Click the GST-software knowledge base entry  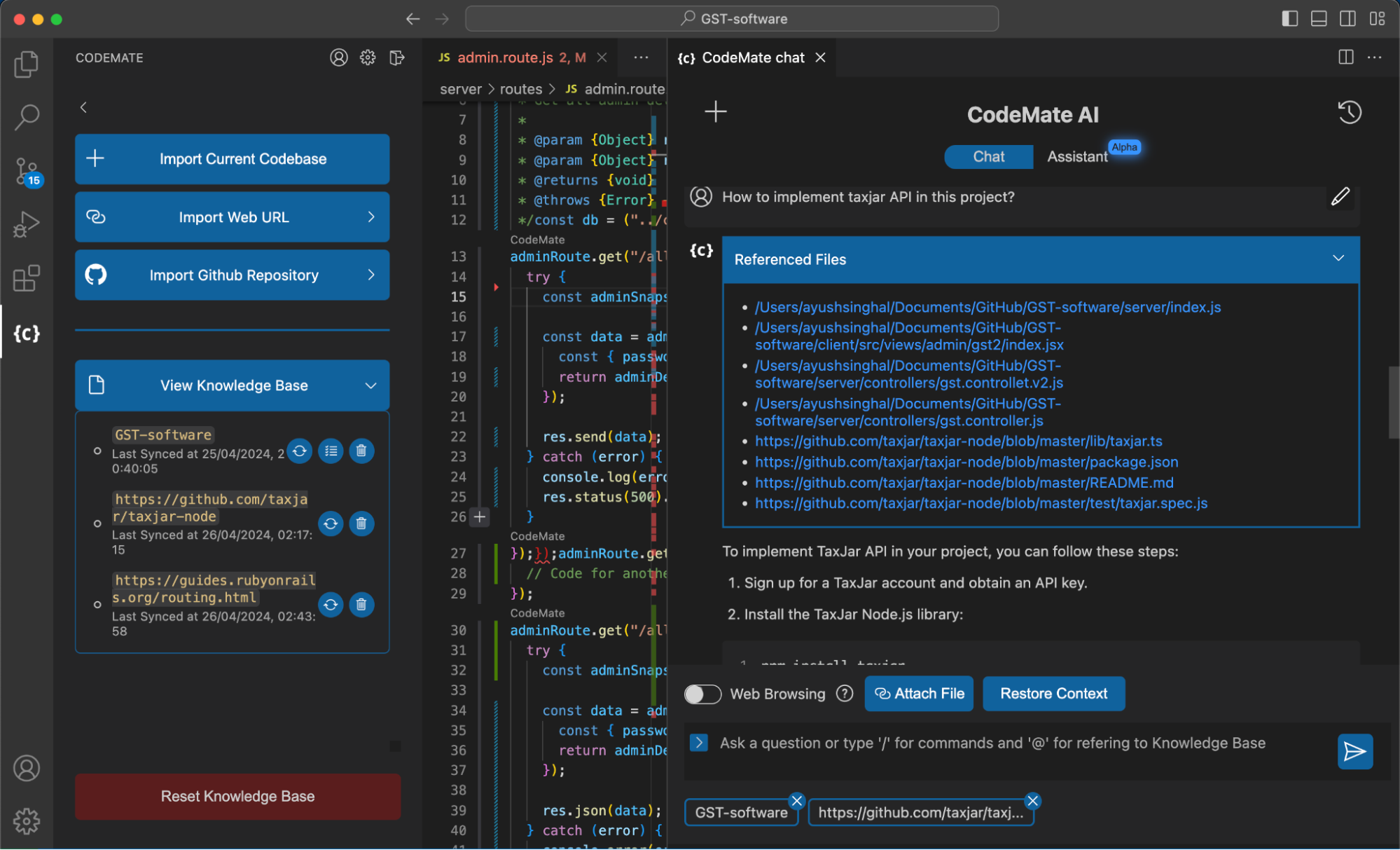tap(164, 434)
